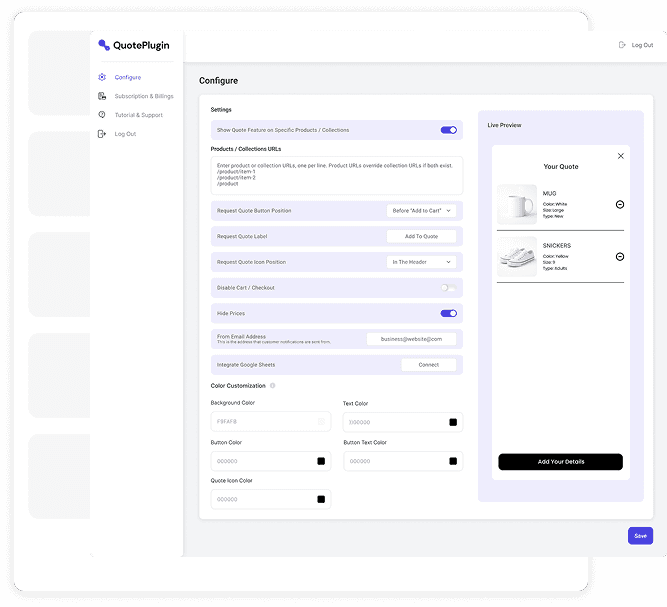Click the top-right Log Out icon
667x607 pixels.
[x=622, y=45]
